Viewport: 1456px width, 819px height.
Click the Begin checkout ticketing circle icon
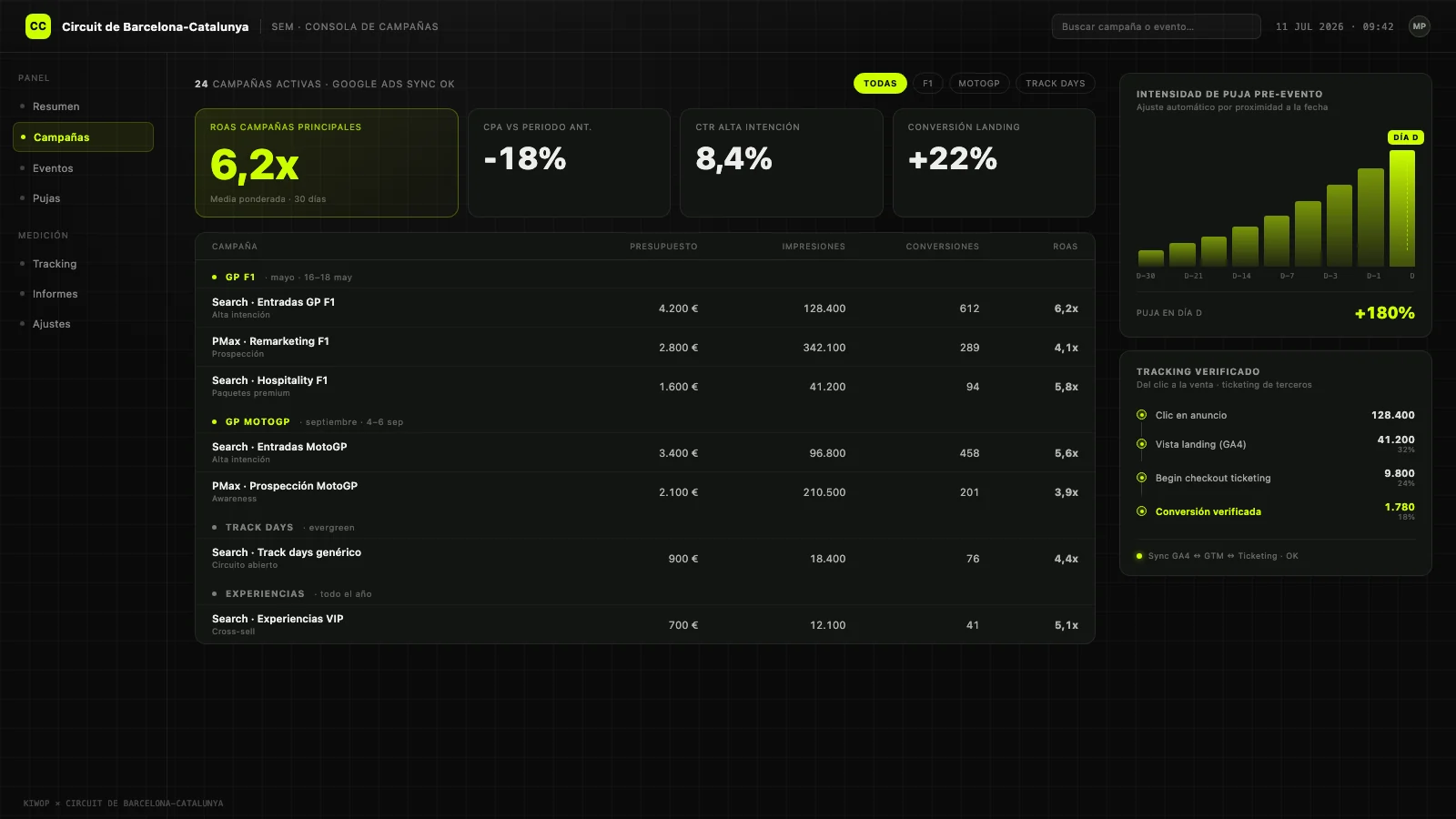tap(1141, 478)
